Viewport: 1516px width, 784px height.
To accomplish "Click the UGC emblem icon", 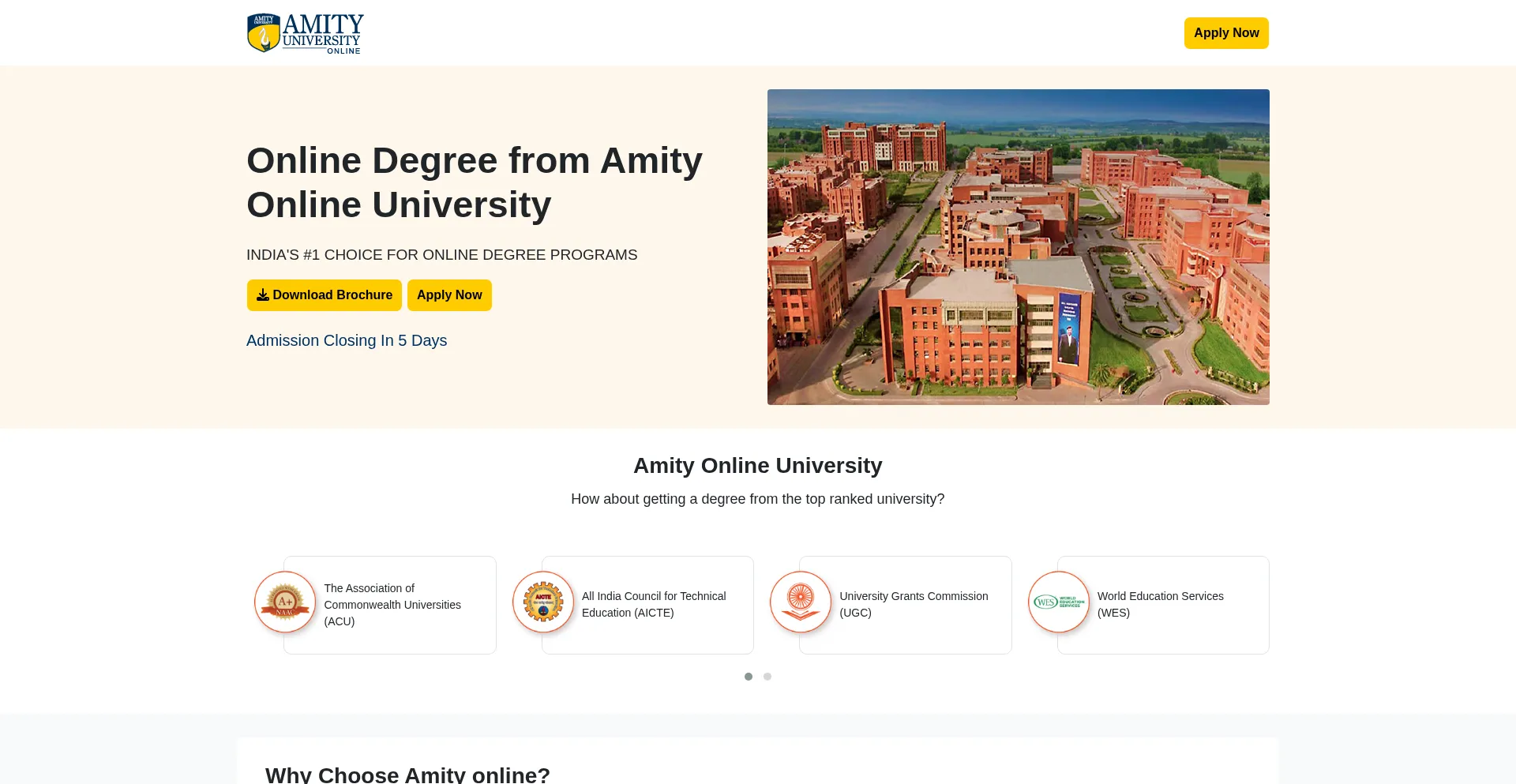I will (801, 602).
